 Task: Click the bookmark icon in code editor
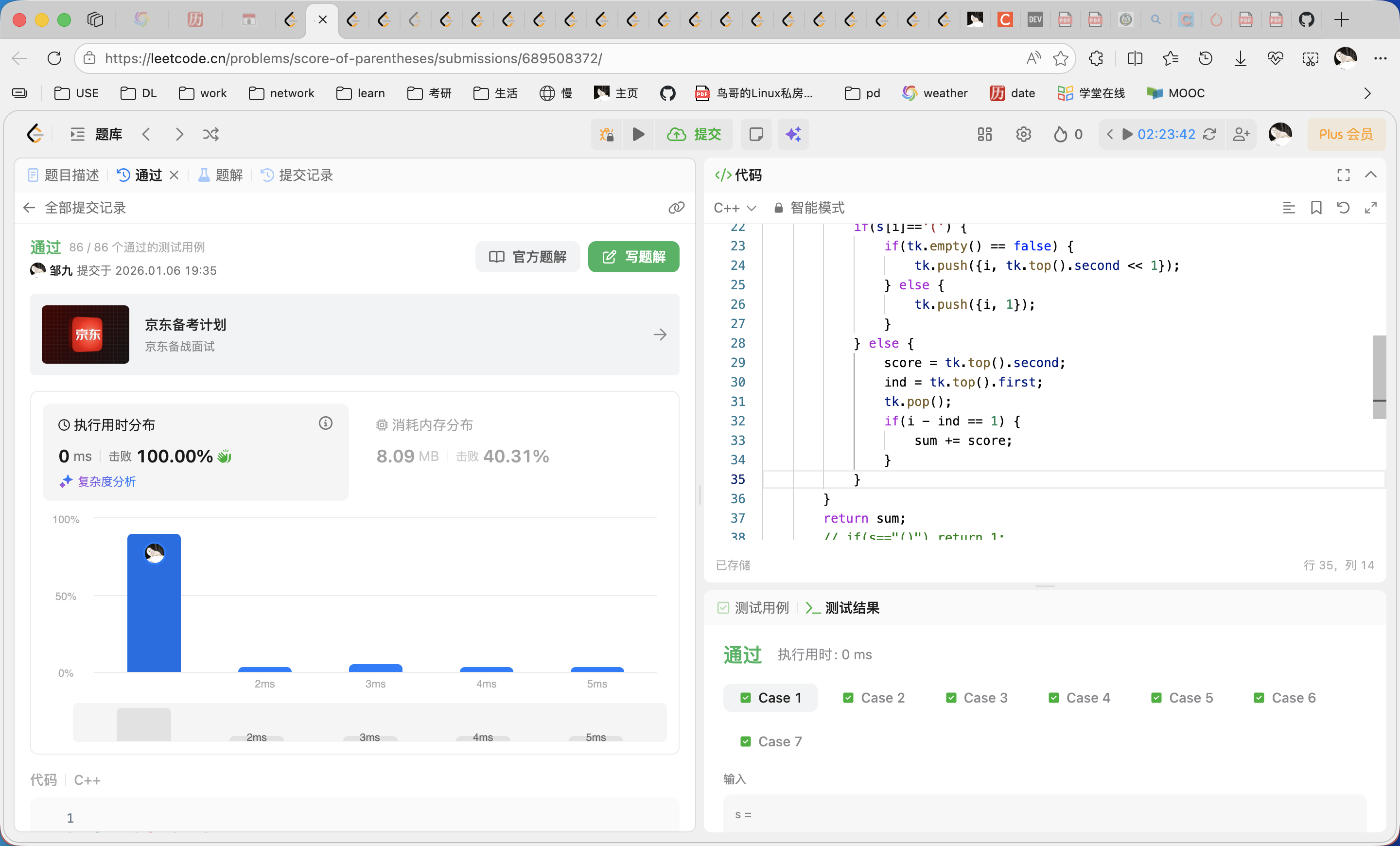1316,208
